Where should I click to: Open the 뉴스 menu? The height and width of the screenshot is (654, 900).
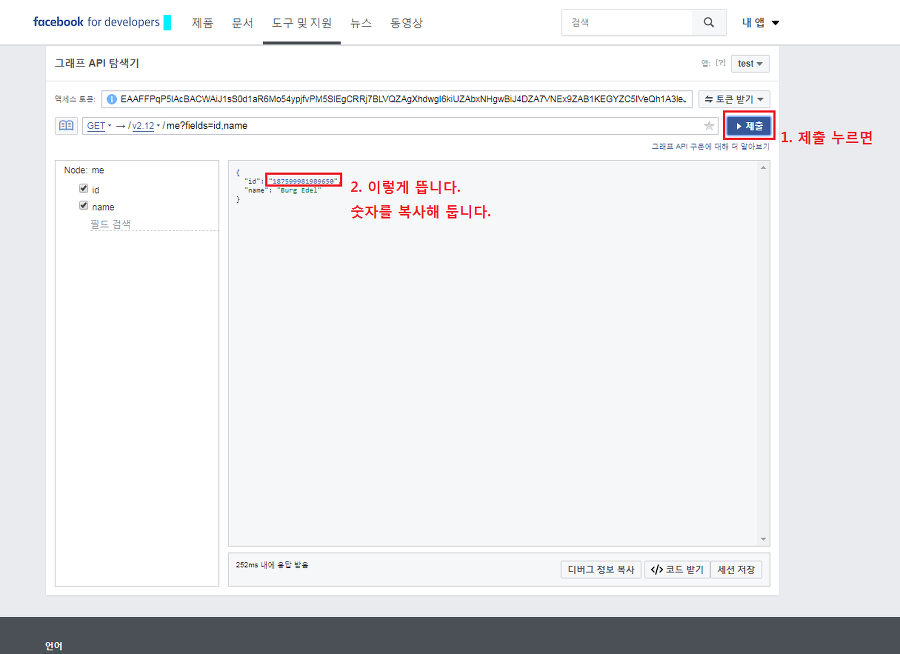pos(361,22)
